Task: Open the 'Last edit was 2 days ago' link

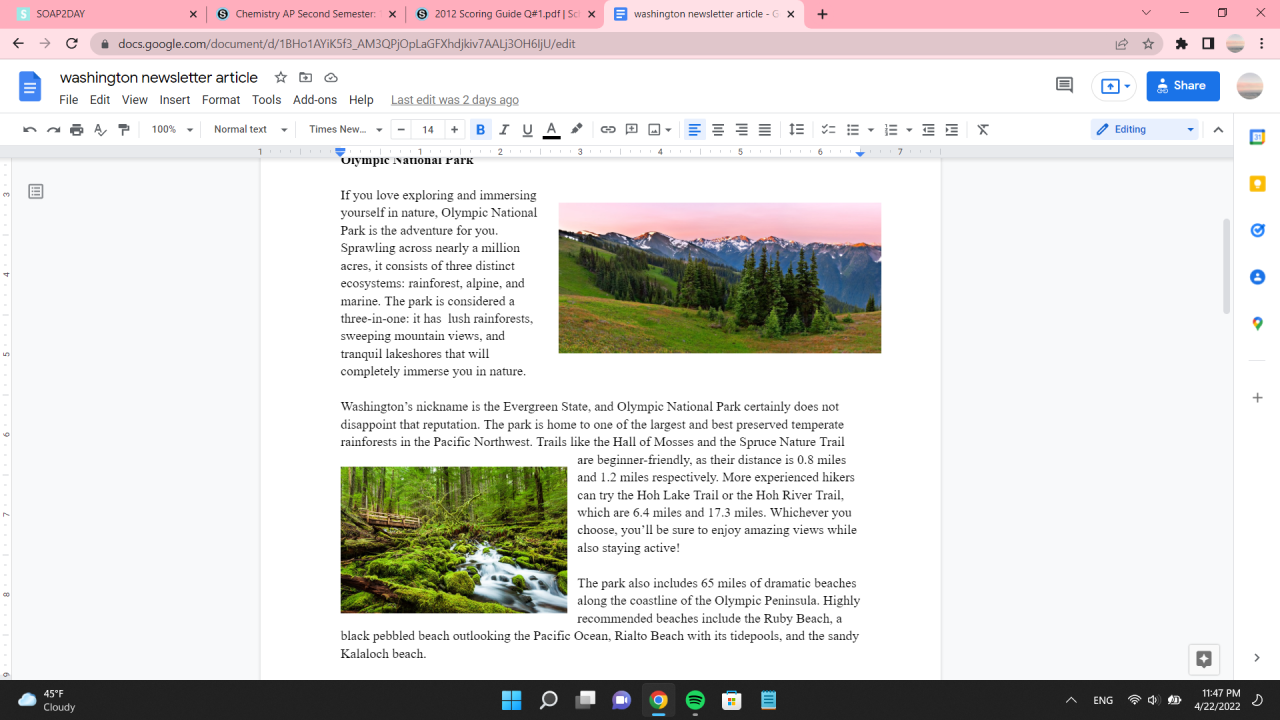Action: pyautogui.click(x=454, y=100)
